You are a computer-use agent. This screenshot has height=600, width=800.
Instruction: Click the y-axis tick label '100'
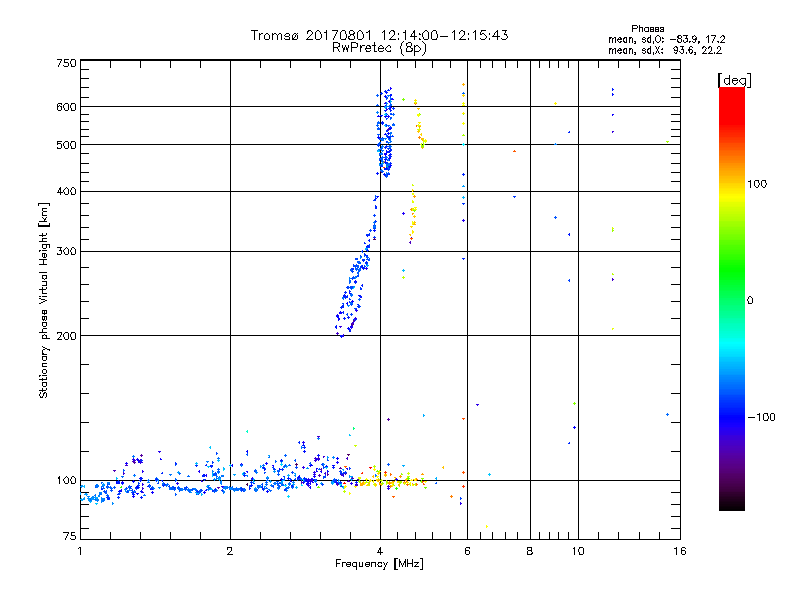(66, 481)
